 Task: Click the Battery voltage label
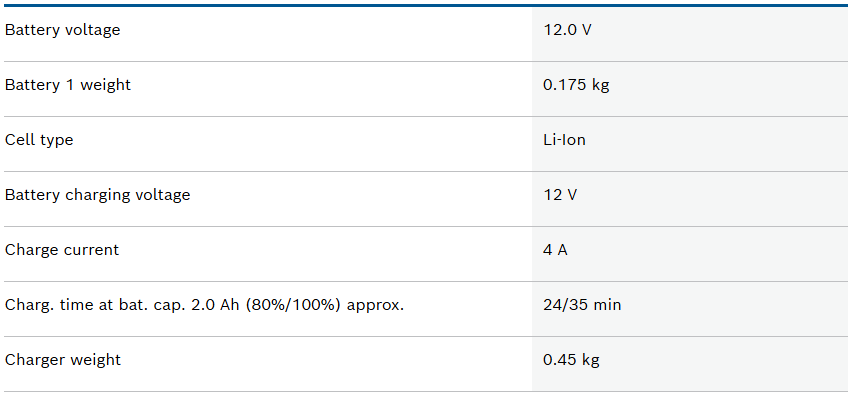(62, 30)
